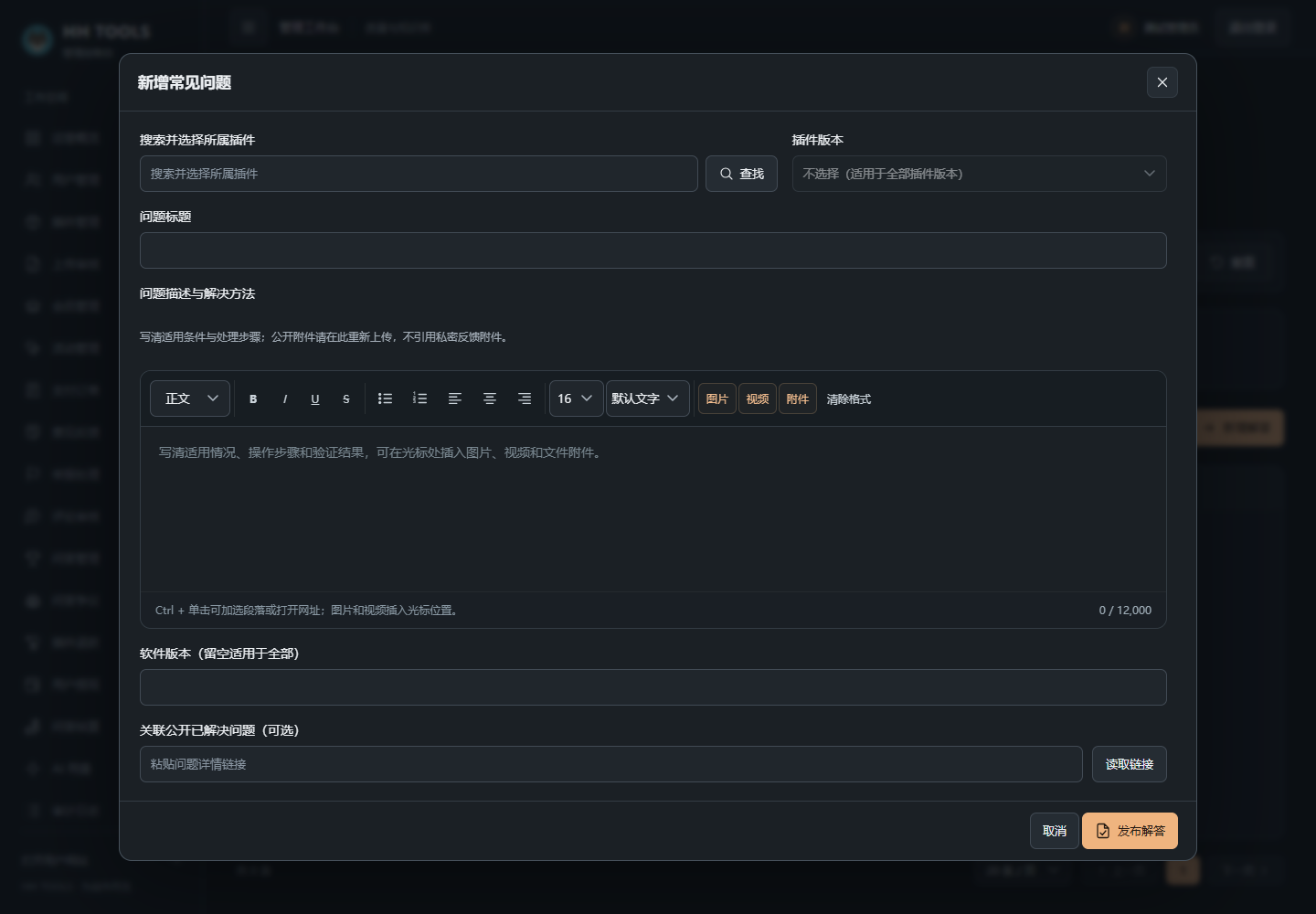Insert a numbered list

pos(419,399)
